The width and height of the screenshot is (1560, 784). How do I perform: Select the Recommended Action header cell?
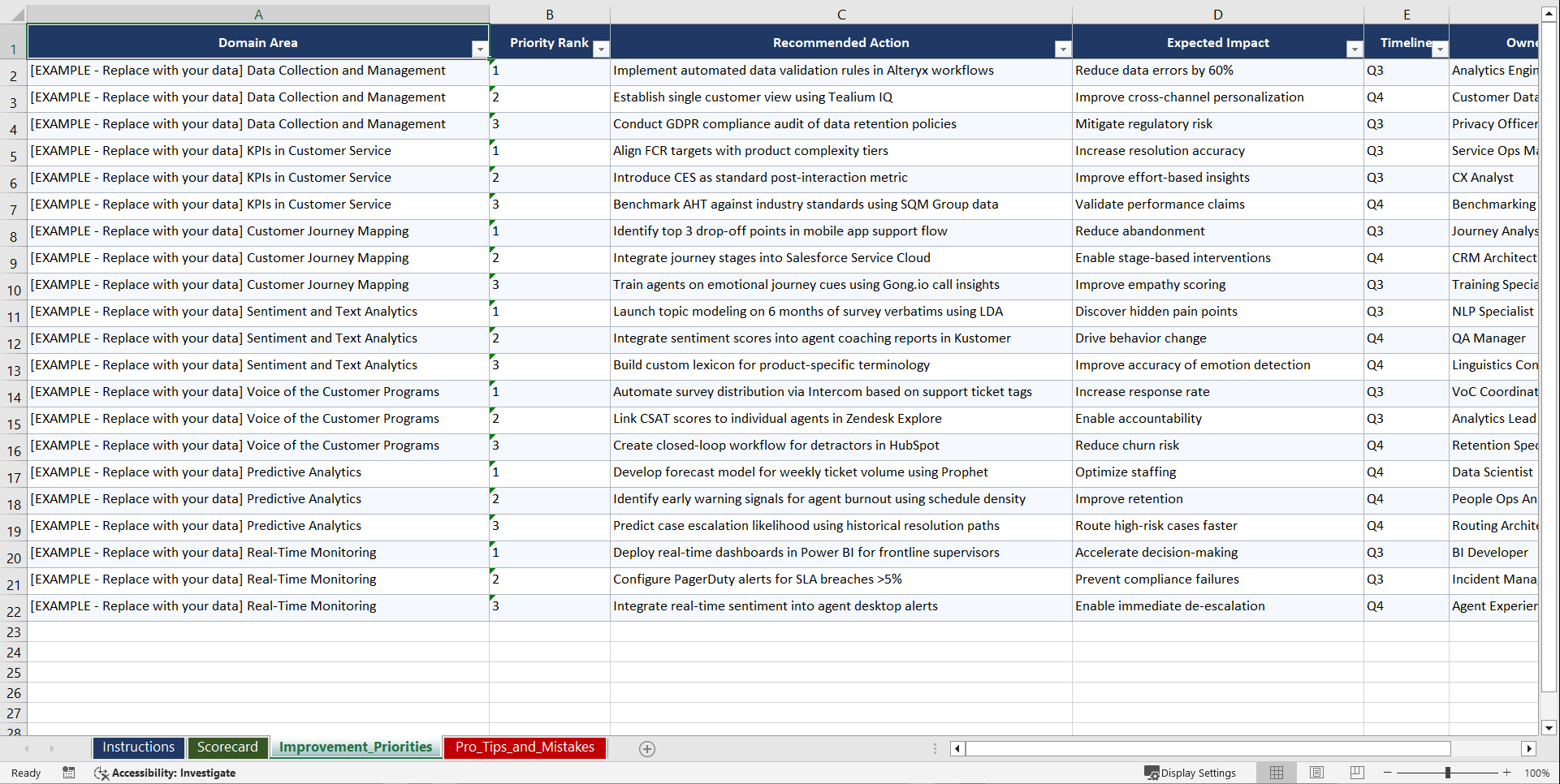tap(841, 42)
